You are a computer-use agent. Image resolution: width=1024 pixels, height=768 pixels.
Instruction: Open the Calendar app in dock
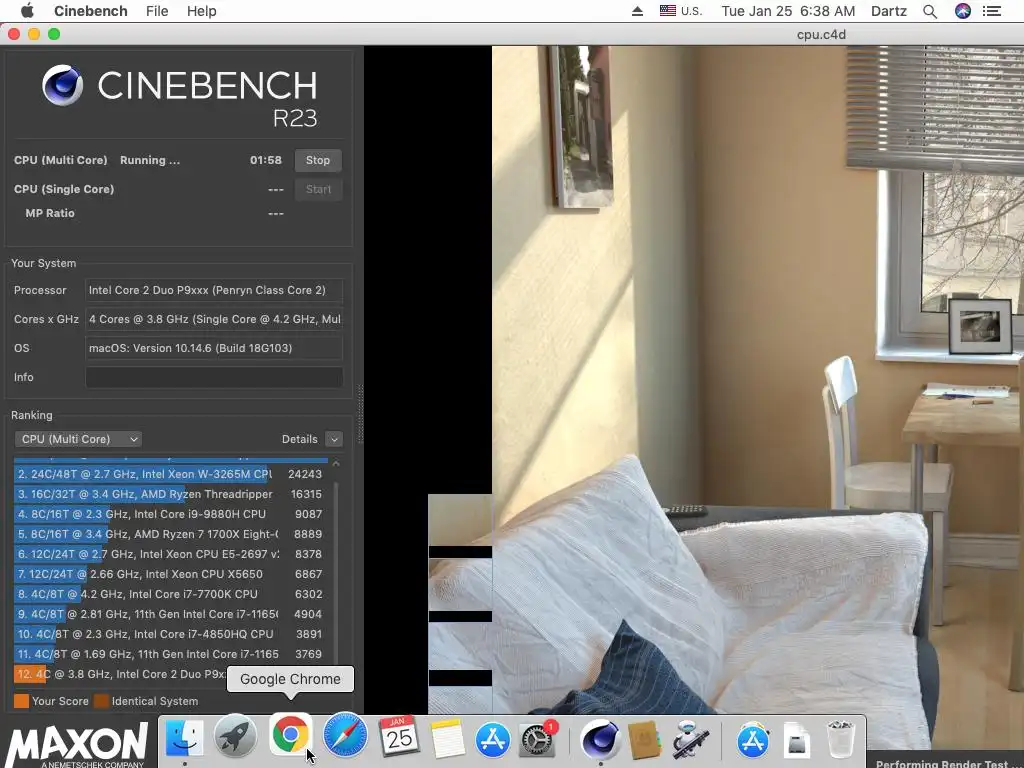(x=398, y=737)
